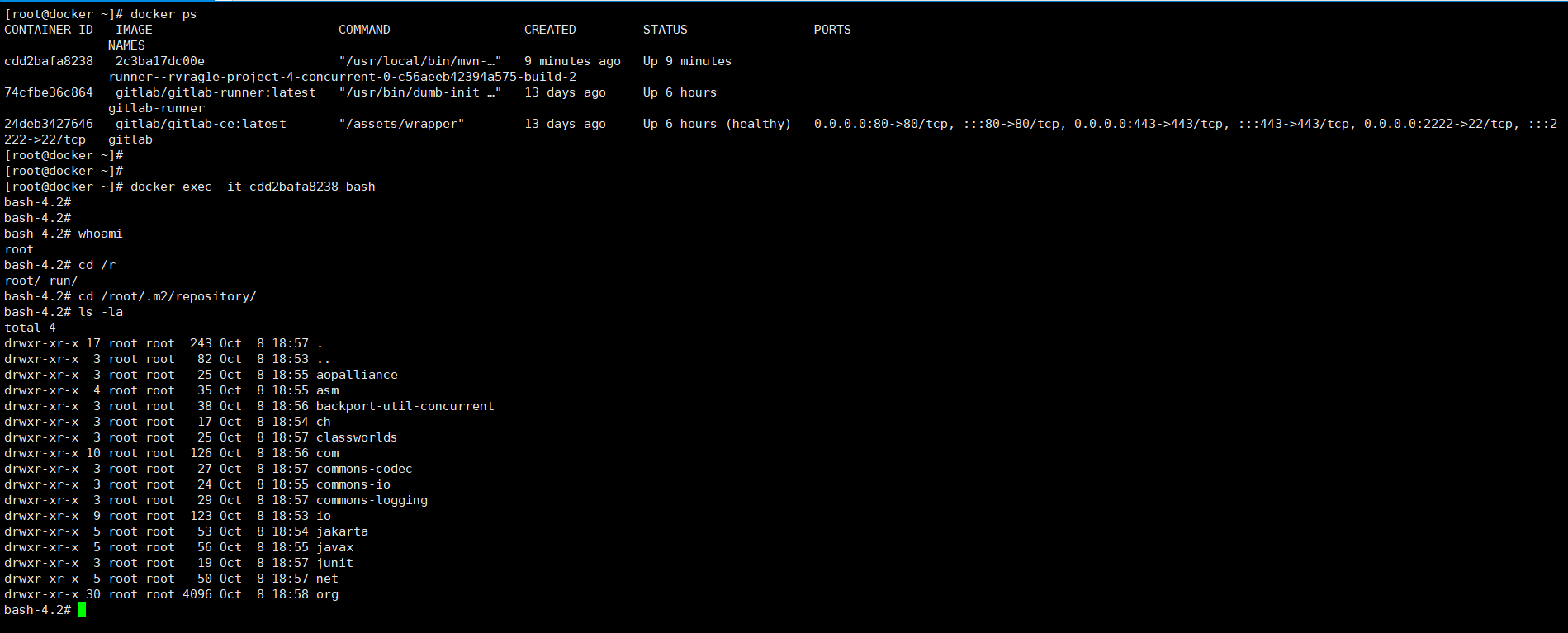Click the gitlab/gitlab-runner:latest image name
1568x633 pixels.
216,92
